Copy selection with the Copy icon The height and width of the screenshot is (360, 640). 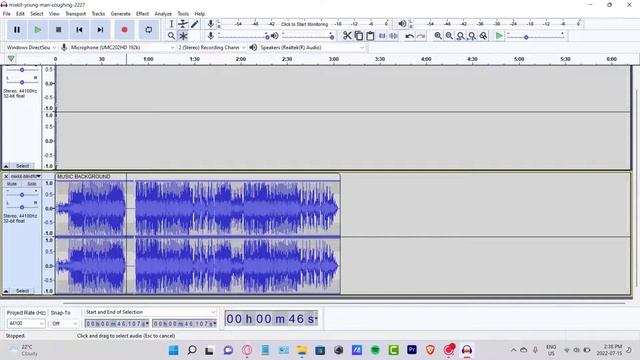coord(358,36)
